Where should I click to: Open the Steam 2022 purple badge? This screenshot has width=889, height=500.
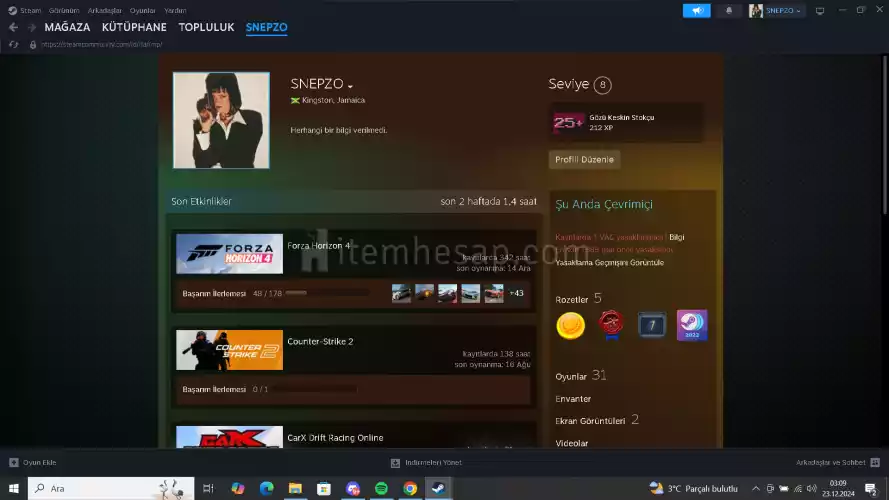691,325
